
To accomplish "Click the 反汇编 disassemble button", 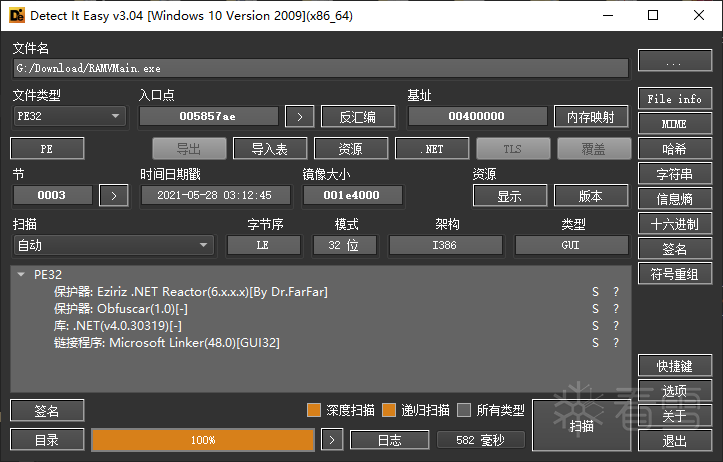I will [x=358, y=117].
